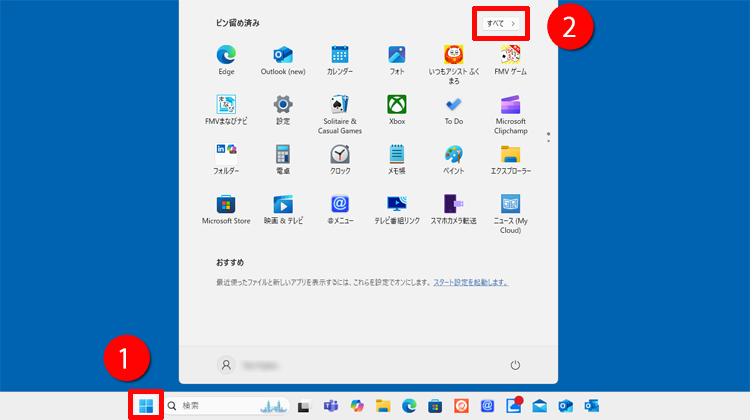Open テレビ番組リンク app
Screen dimensions: 750x420
[397, 209]
